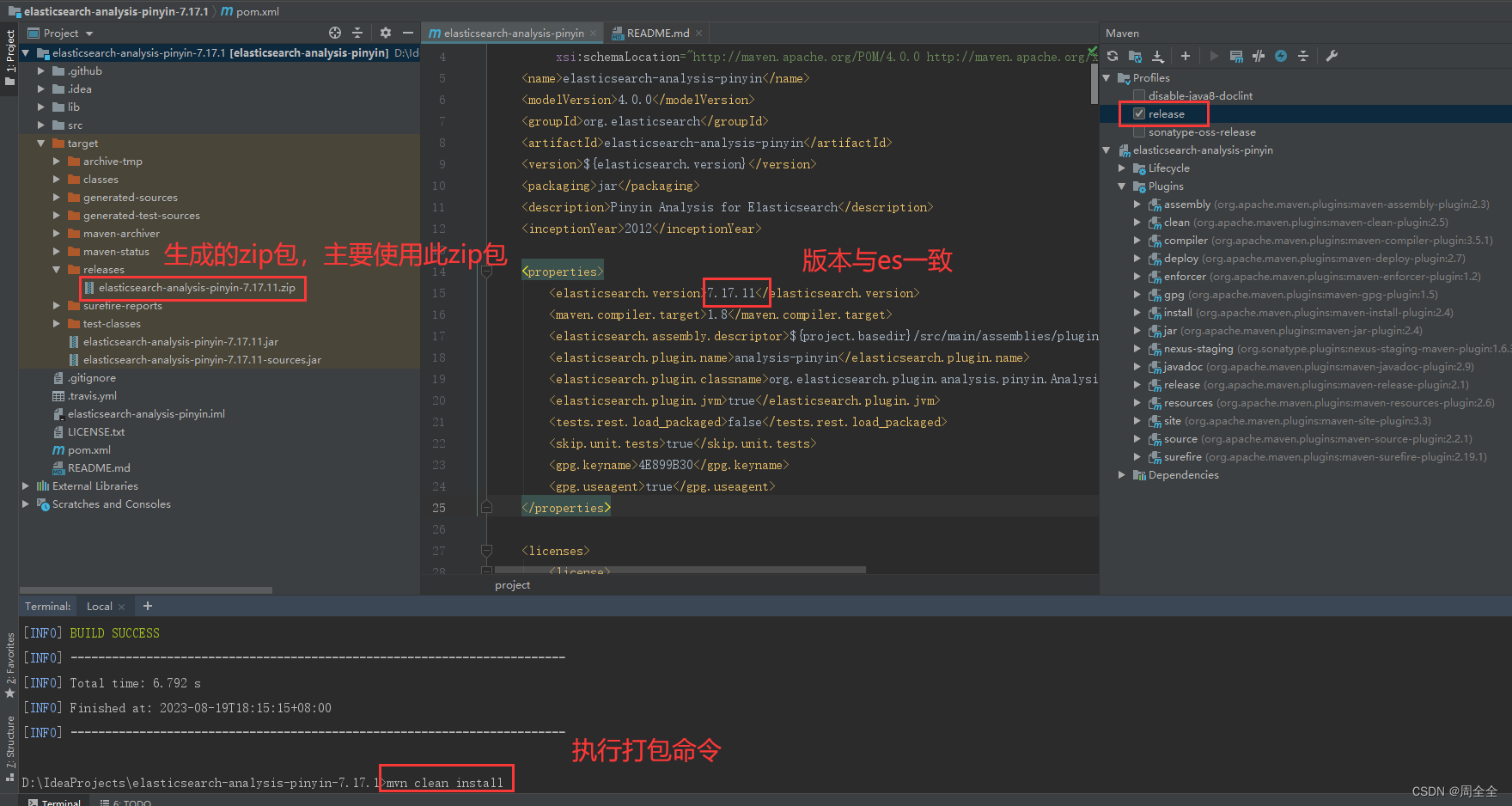Screen dimensions: 1512x806
Task: Click 'project' breadcrumb below editor
Action: 513,585
